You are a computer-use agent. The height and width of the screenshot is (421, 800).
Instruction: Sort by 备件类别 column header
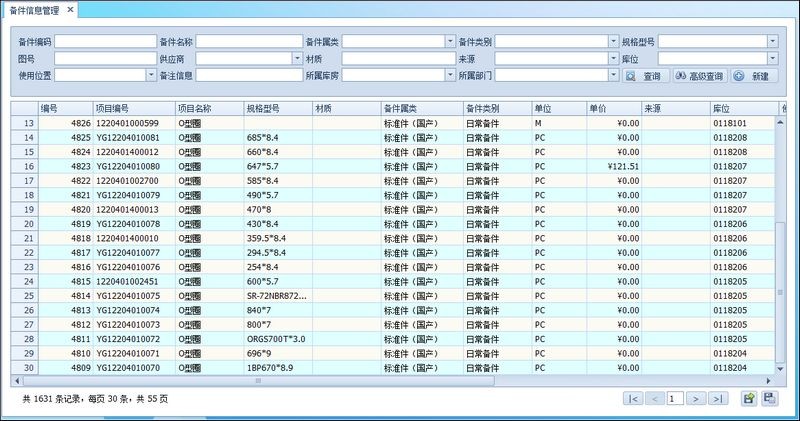point(497,109)
